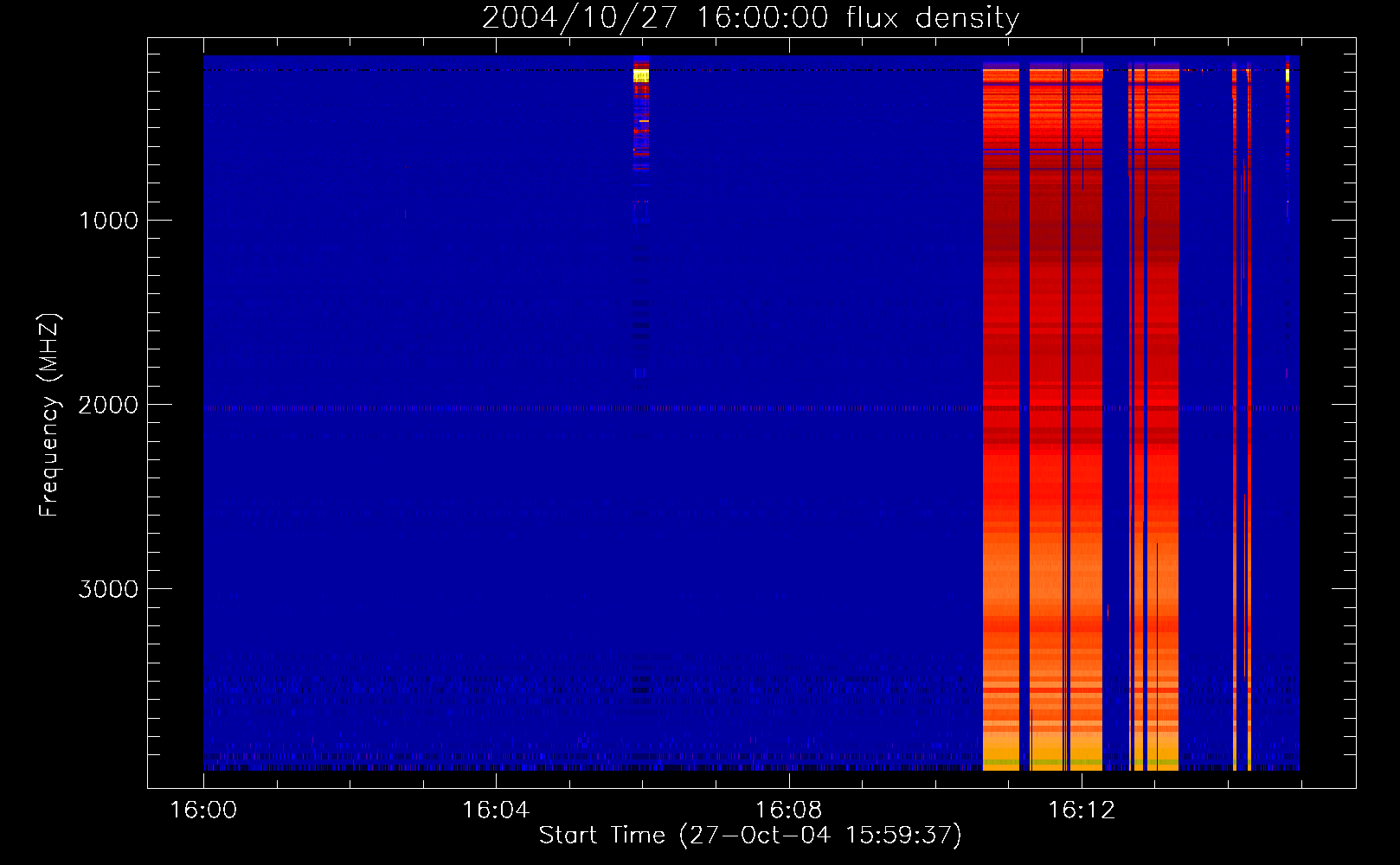The height and width of the screenshot is (865, 1400).
Task: Select the 'Frequency (MHZ)' axis label
Action: pos(50,415)
